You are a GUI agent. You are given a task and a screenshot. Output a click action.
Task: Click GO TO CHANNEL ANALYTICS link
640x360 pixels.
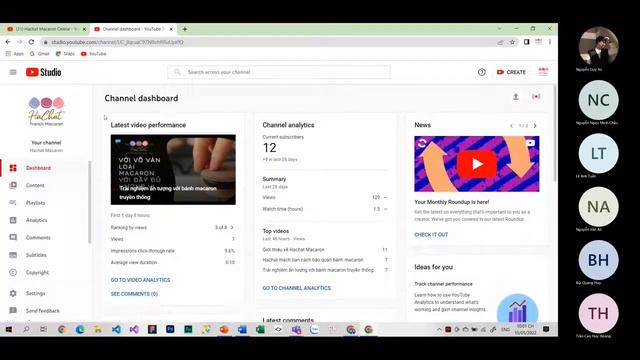[x=297, y=288]
